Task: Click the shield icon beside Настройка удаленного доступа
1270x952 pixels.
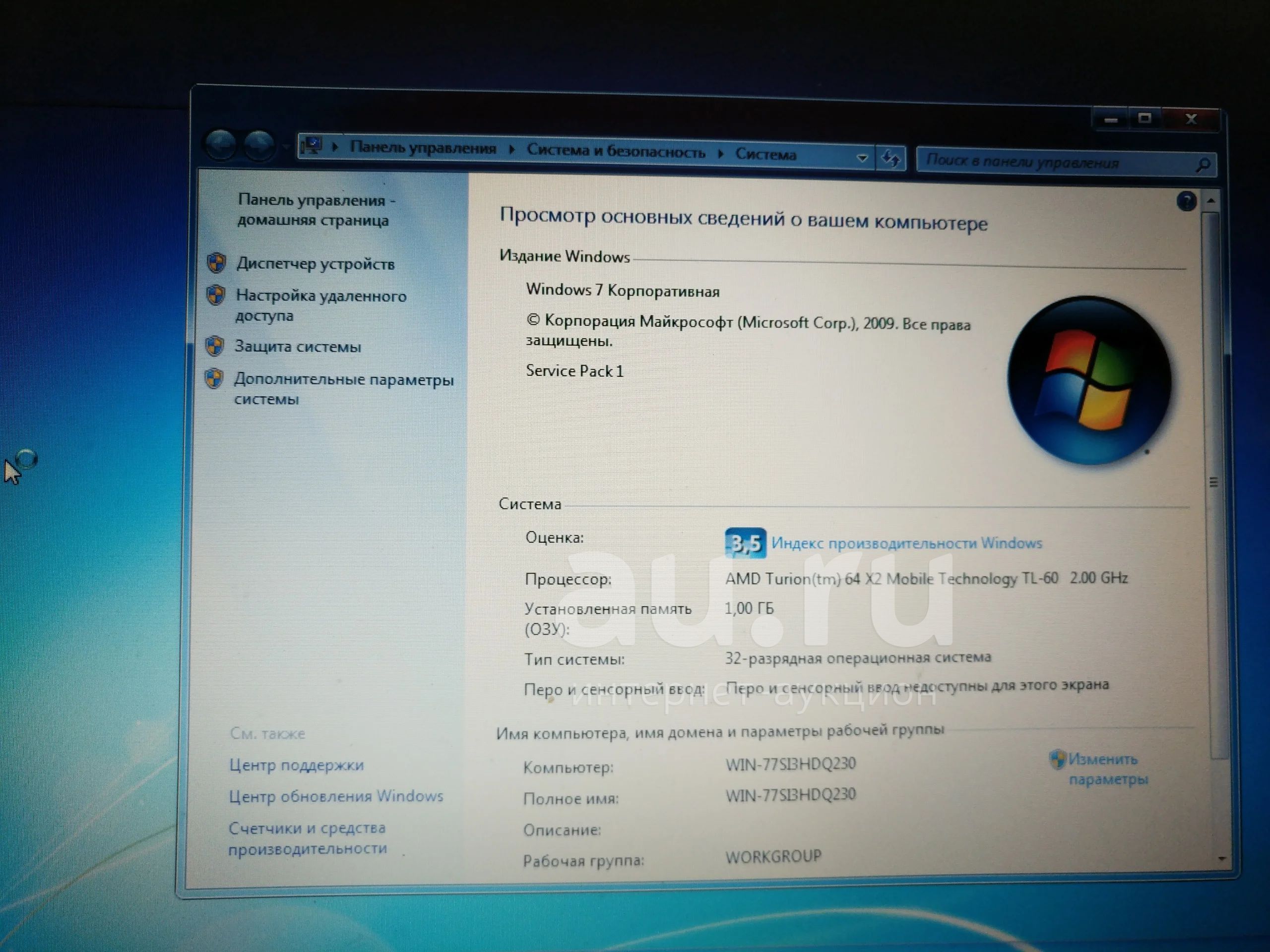Action: point(215,296)
